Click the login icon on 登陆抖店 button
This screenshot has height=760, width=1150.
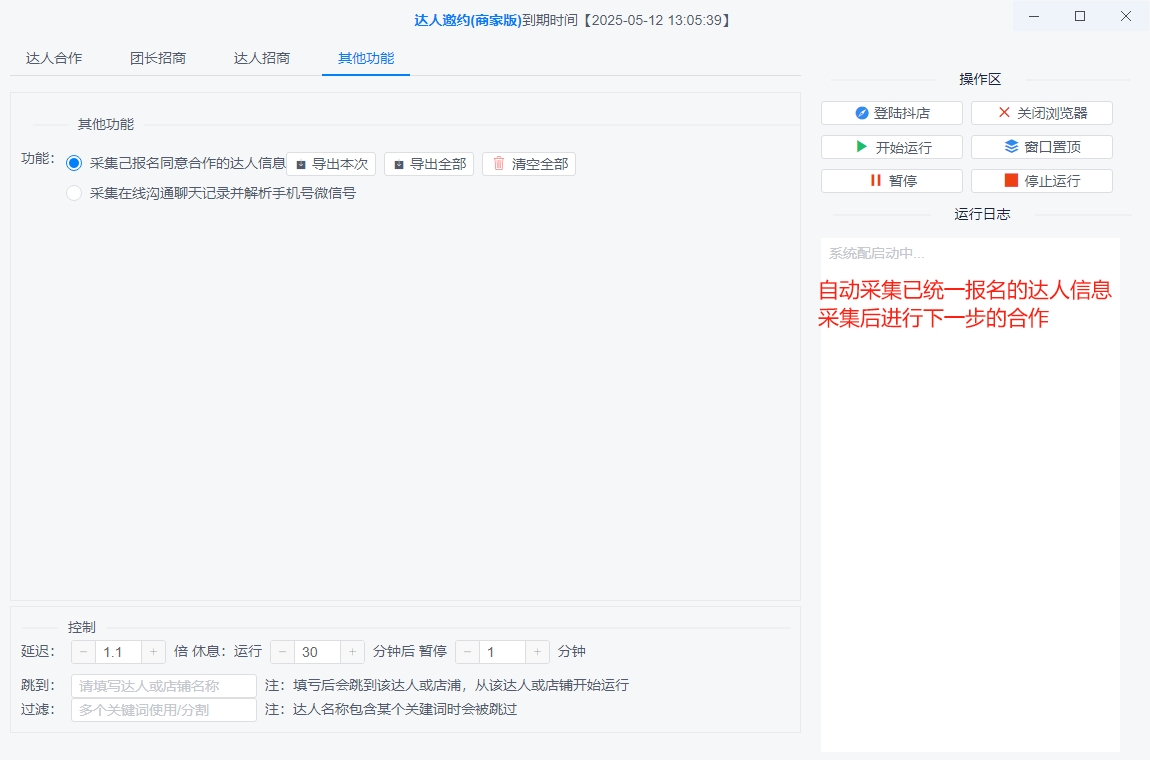click(862, 112)
